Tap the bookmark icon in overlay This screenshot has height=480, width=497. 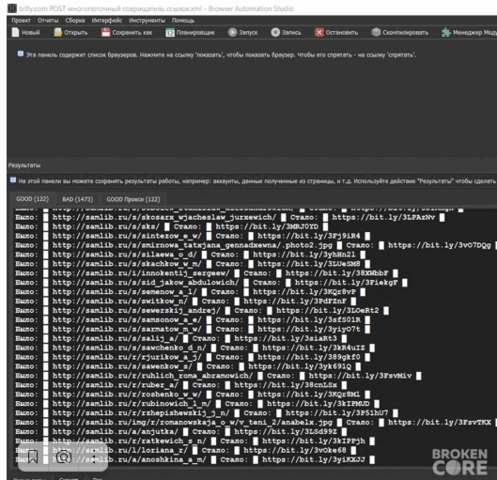click(x=33, y=457)
